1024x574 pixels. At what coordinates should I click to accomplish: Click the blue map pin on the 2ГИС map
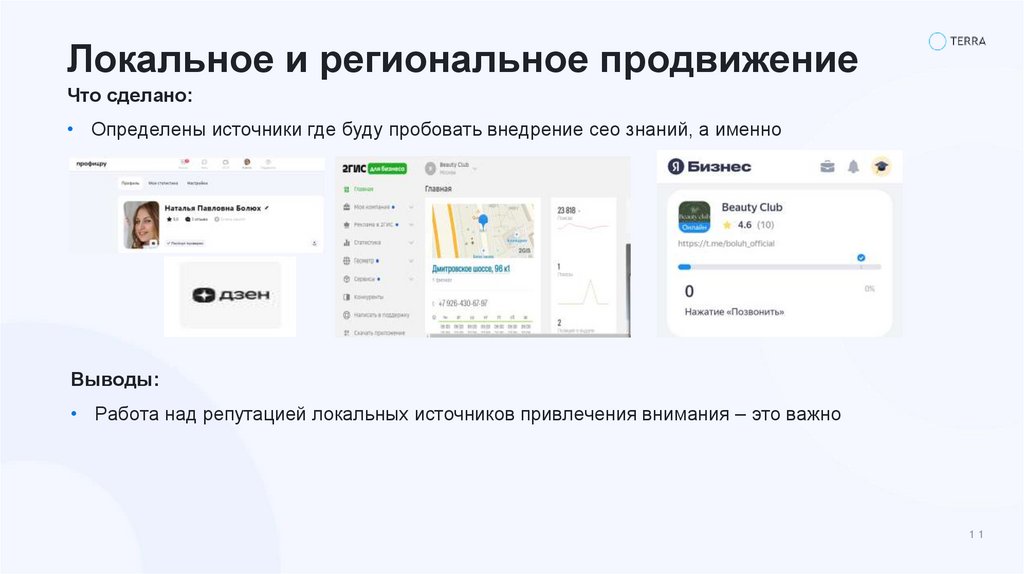point(483,222)
